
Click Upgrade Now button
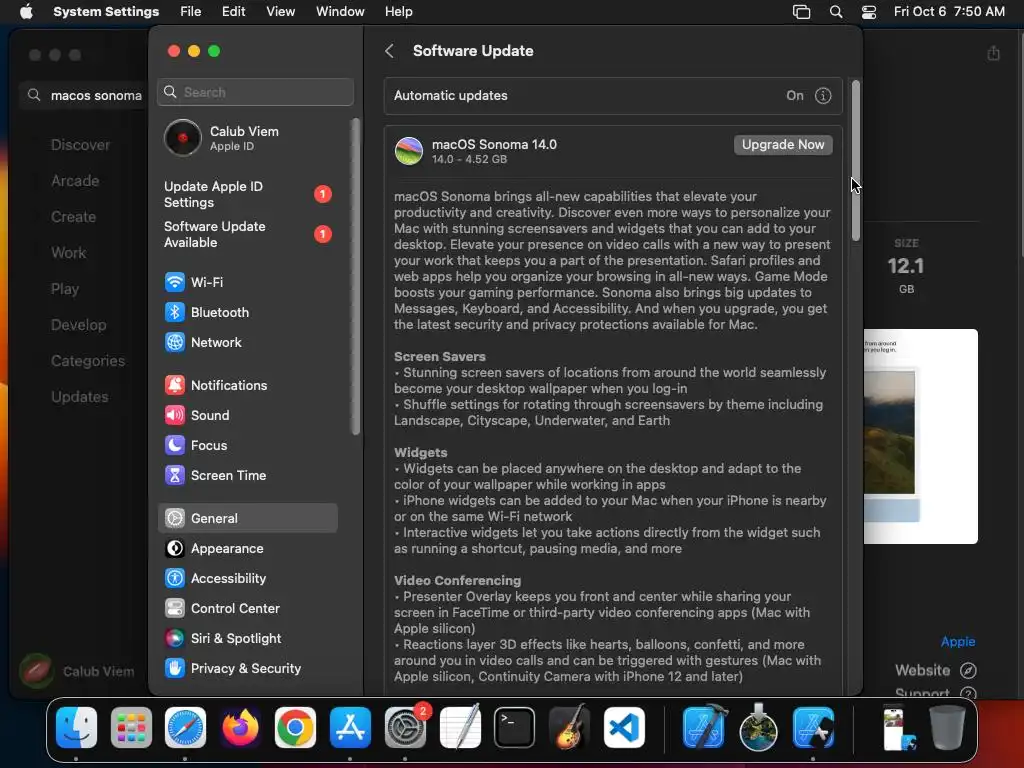point(782,145)
